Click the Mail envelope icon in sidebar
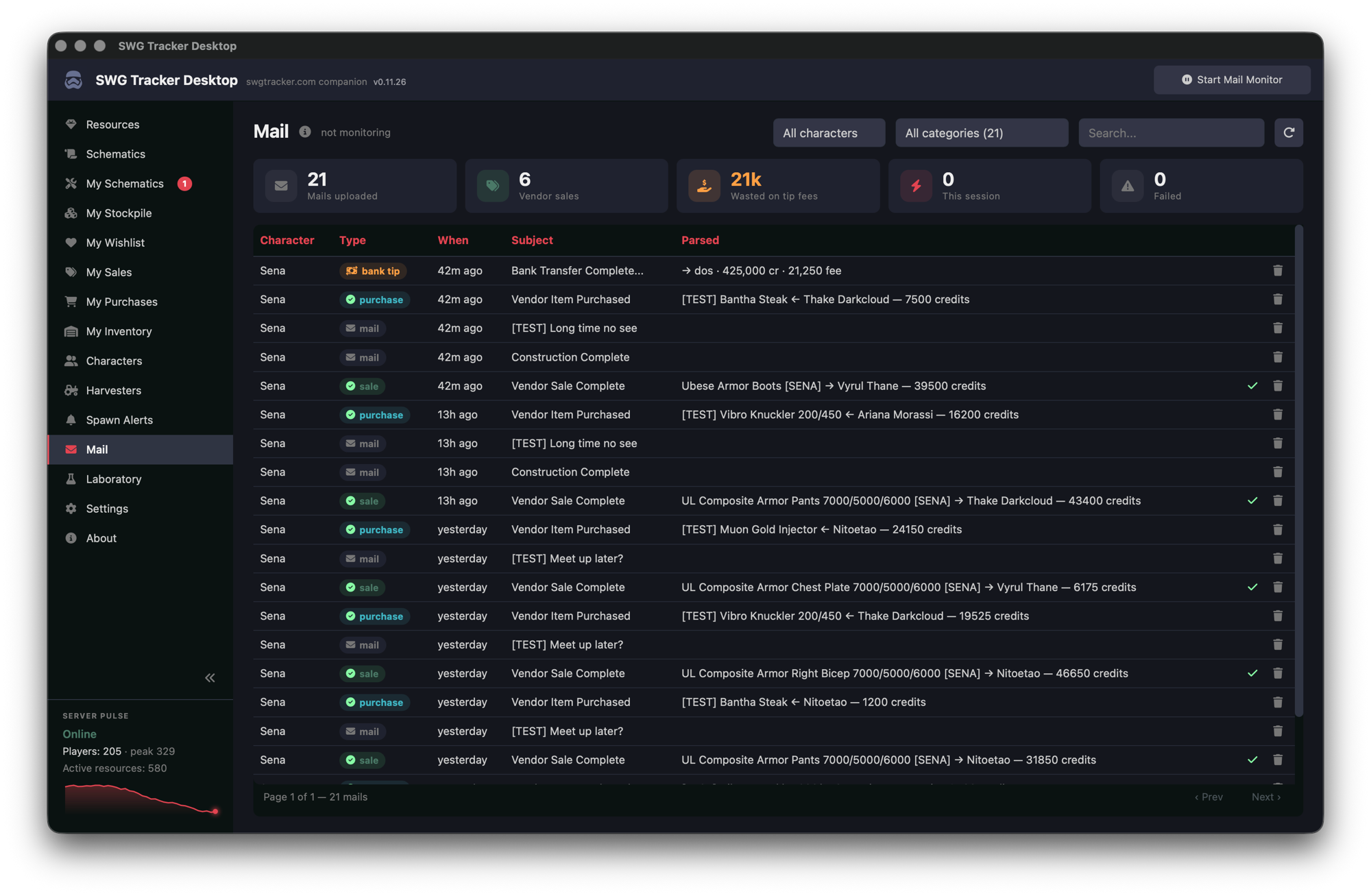1371x896 pixels. [x=71, y=449]
